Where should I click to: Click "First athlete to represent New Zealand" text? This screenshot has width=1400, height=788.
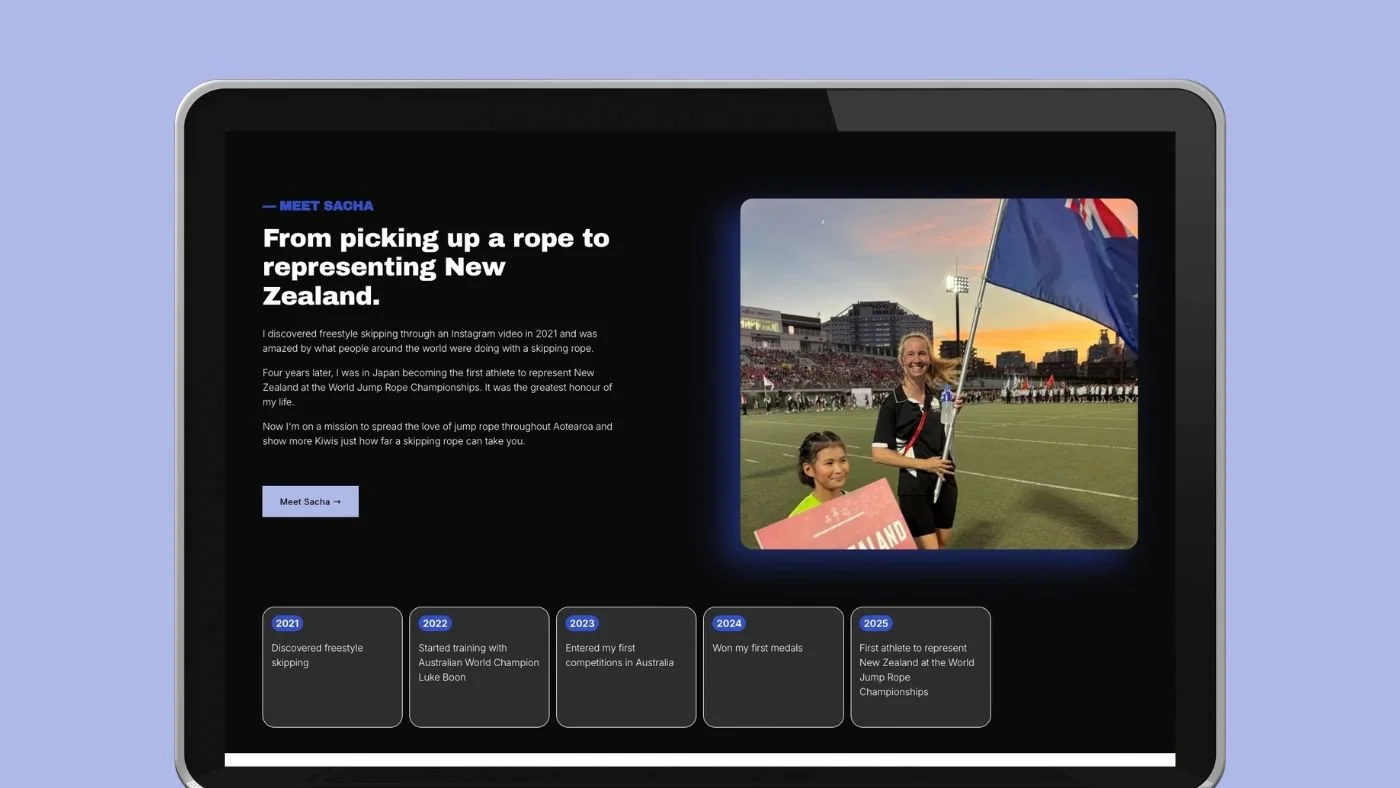(917, 670)
